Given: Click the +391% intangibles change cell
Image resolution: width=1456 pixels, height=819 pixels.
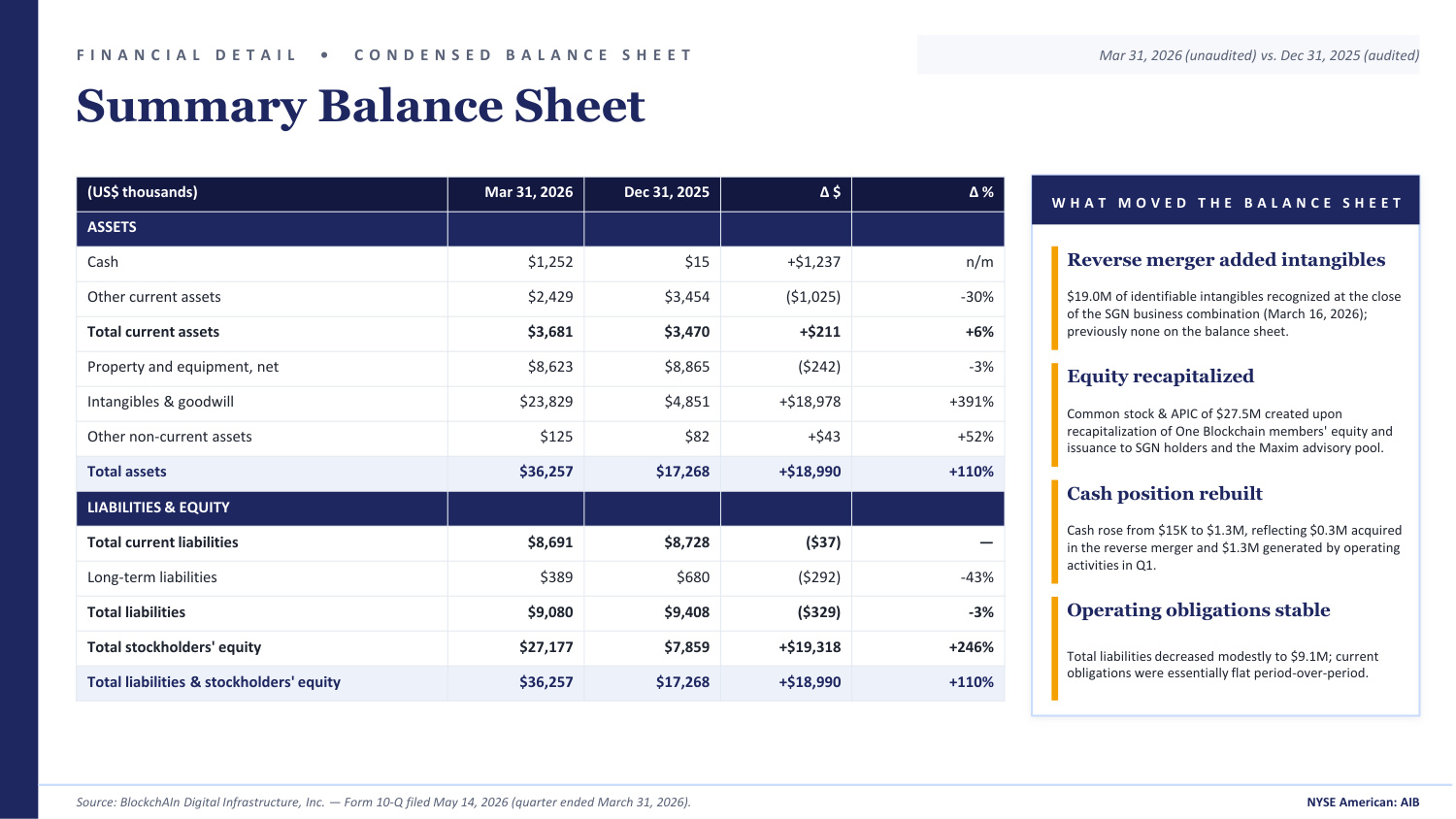Looking at the screenshot, I should click(972, 402).
